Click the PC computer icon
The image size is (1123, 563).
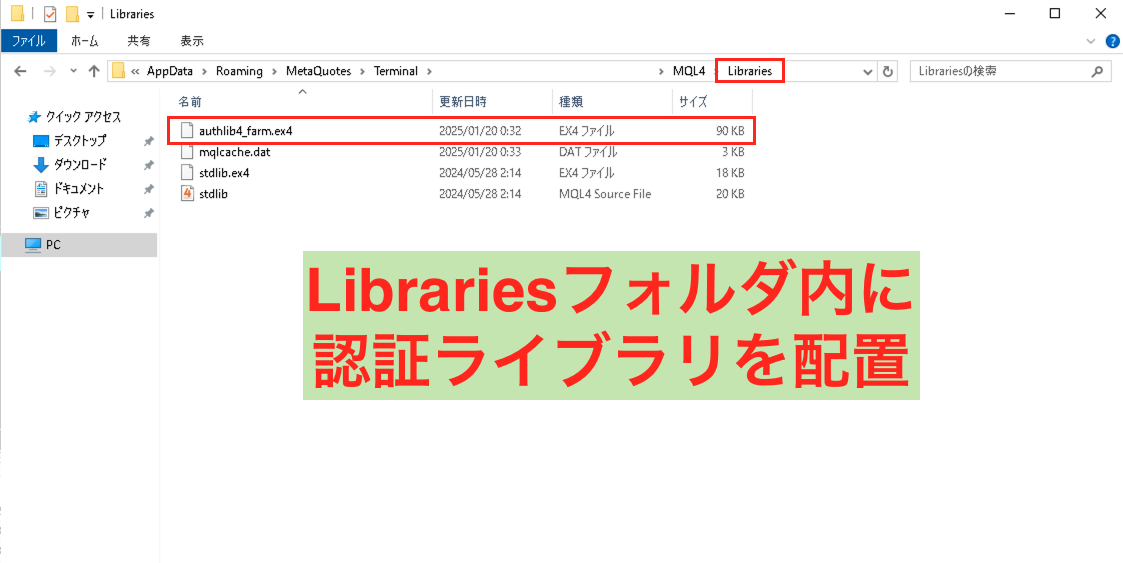tap(33, 245)
